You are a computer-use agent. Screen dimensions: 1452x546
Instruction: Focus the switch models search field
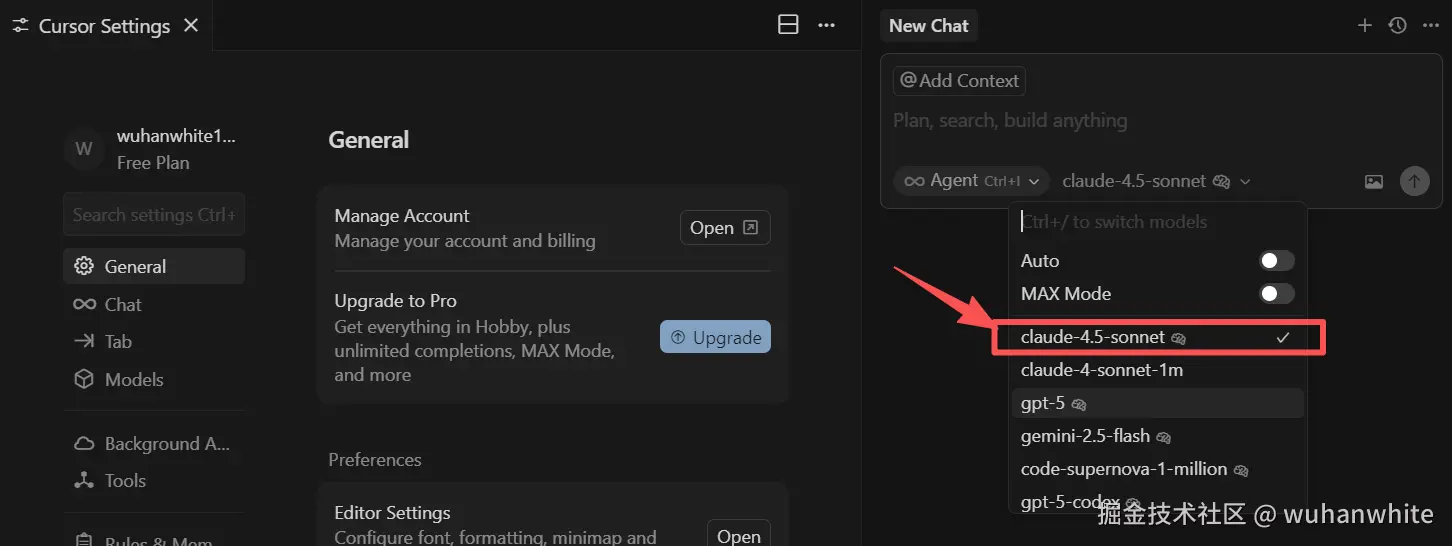click(1157, 222)
